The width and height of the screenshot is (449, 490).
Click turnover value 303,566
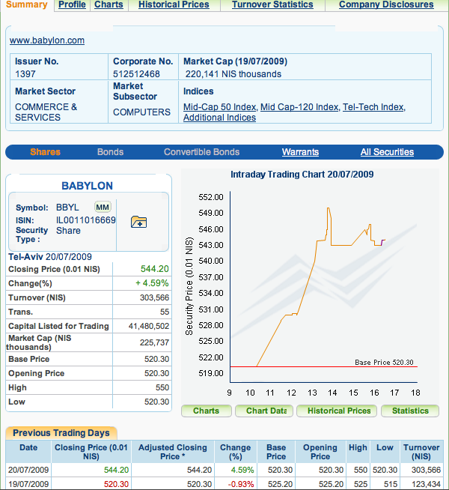coord(154,298)
